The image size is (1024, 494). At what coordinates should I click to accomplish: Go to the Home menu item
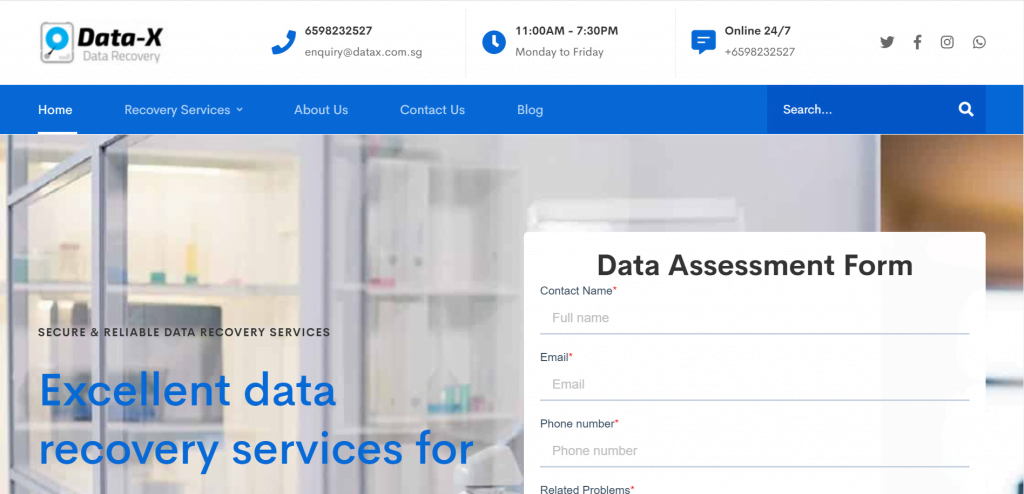[55, 110]
